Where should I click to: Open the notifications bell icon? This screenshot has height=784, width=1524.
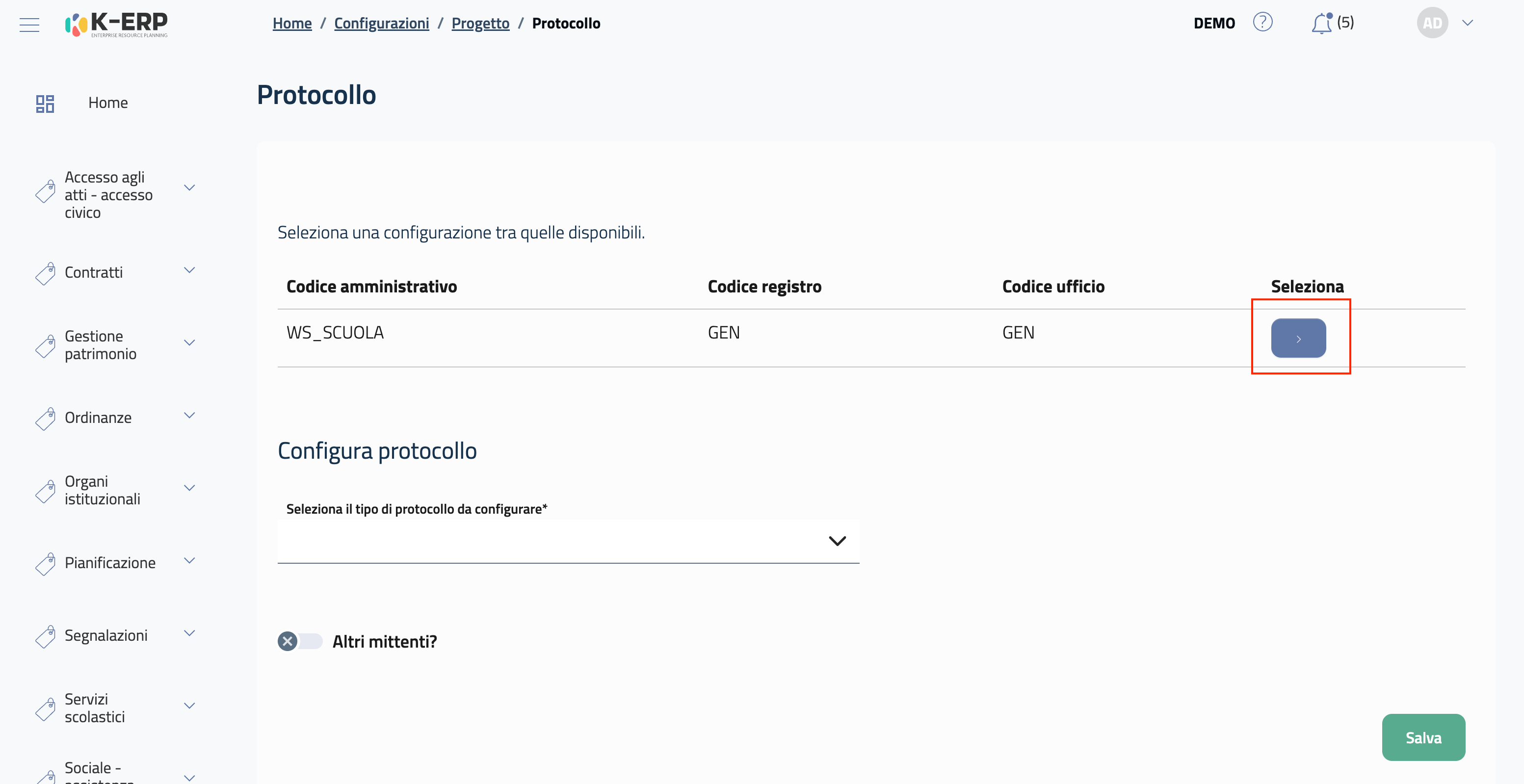tap(1321, 24)
